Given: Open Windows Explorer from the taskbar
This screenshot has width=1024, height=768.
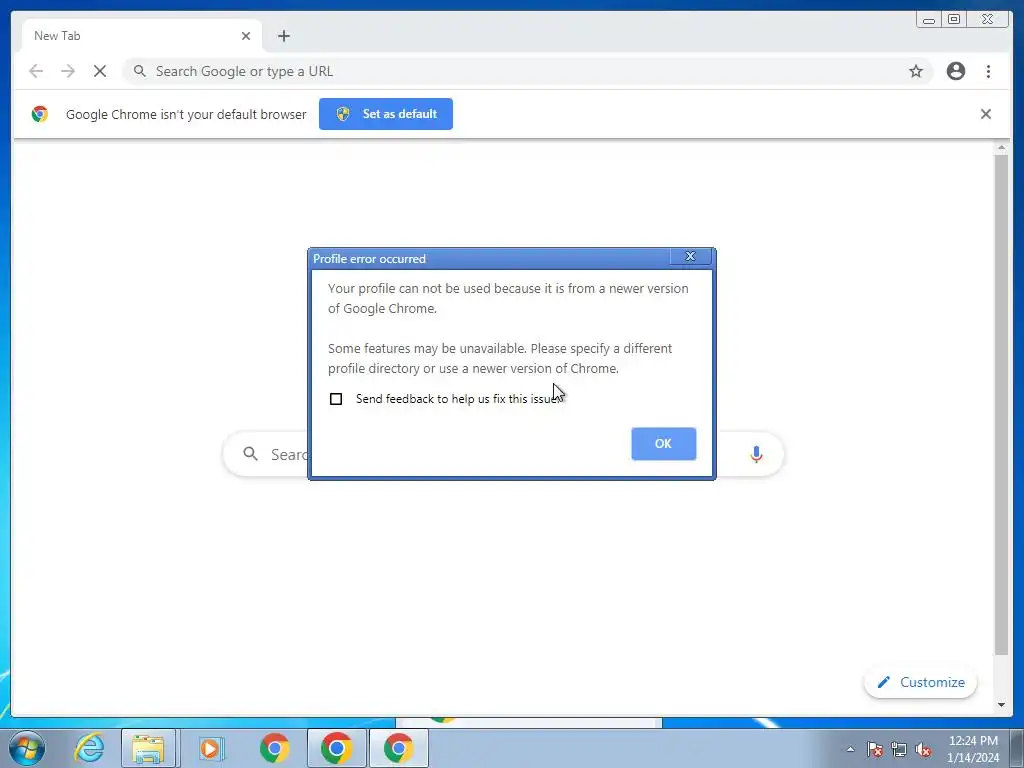Looking at the screenshot, I should coord(148,748).
